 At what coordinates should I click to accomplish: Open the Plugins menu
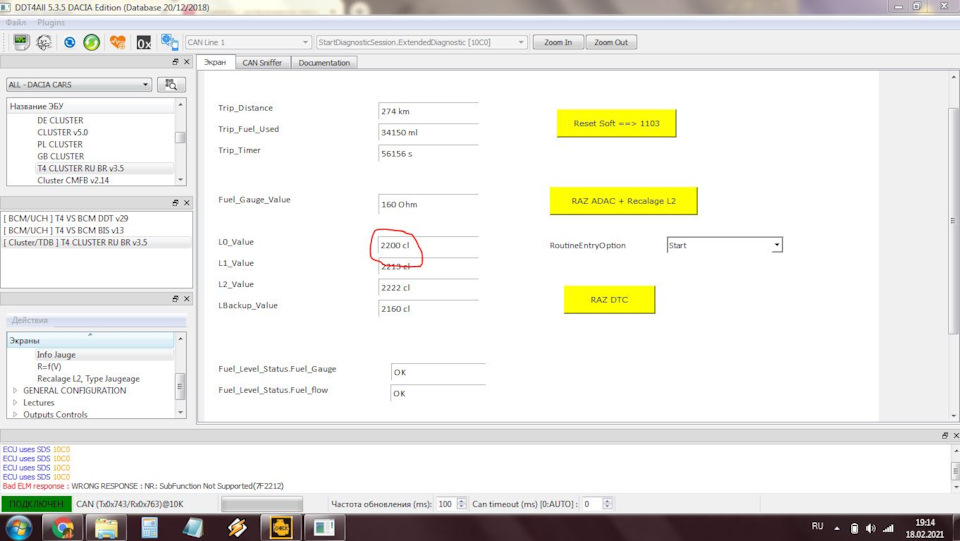tap(51, 22)
